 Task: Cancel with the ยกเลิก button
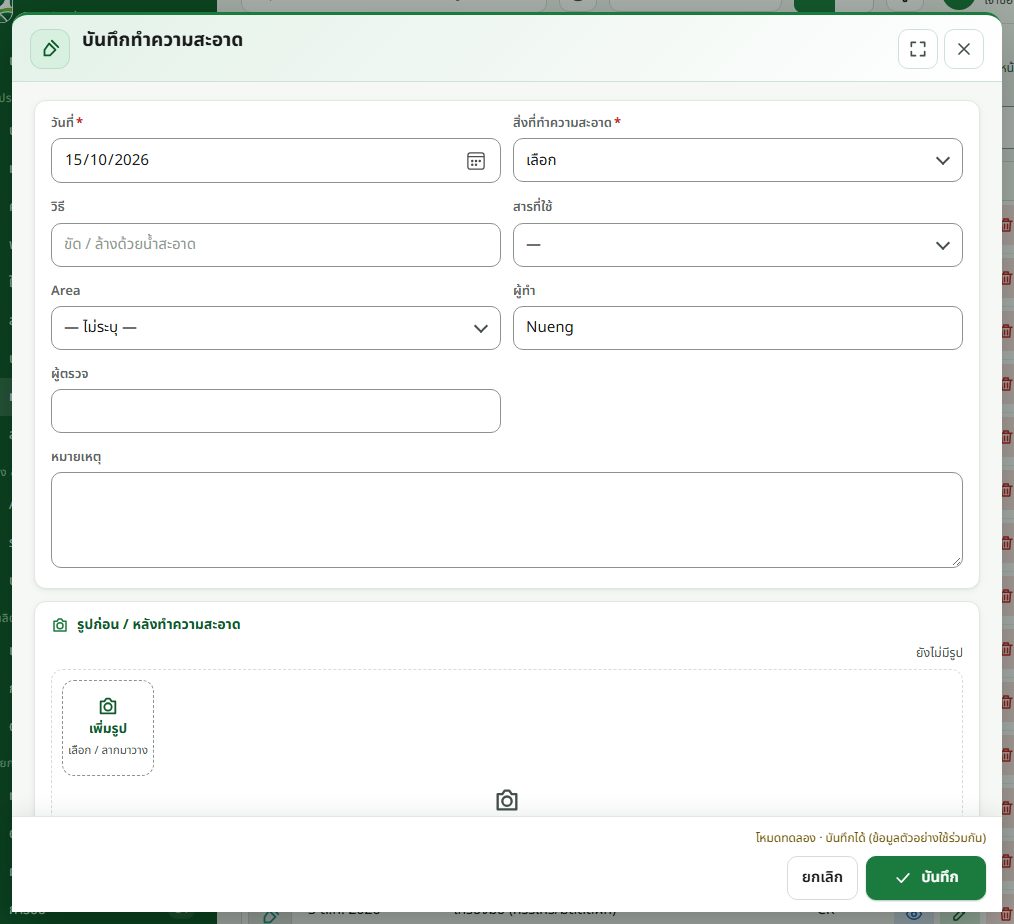pyautogui.click(x=822, y=877)
